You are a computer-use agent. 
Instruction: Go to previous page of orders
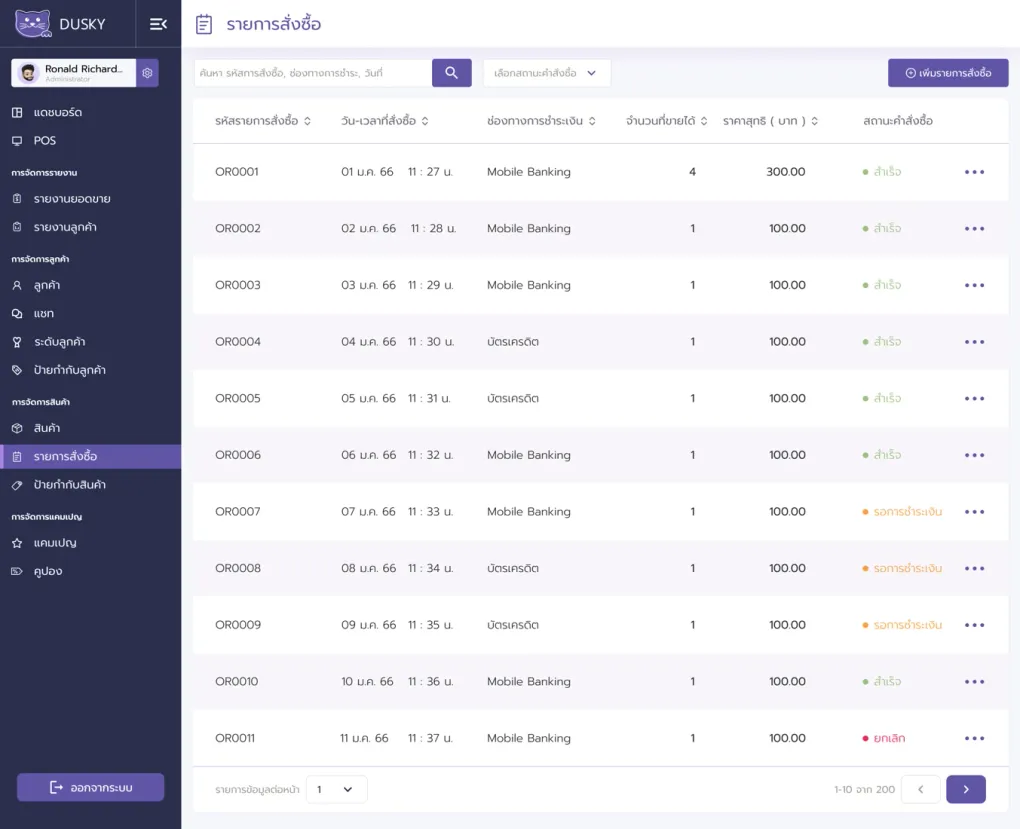coord(920,789)
